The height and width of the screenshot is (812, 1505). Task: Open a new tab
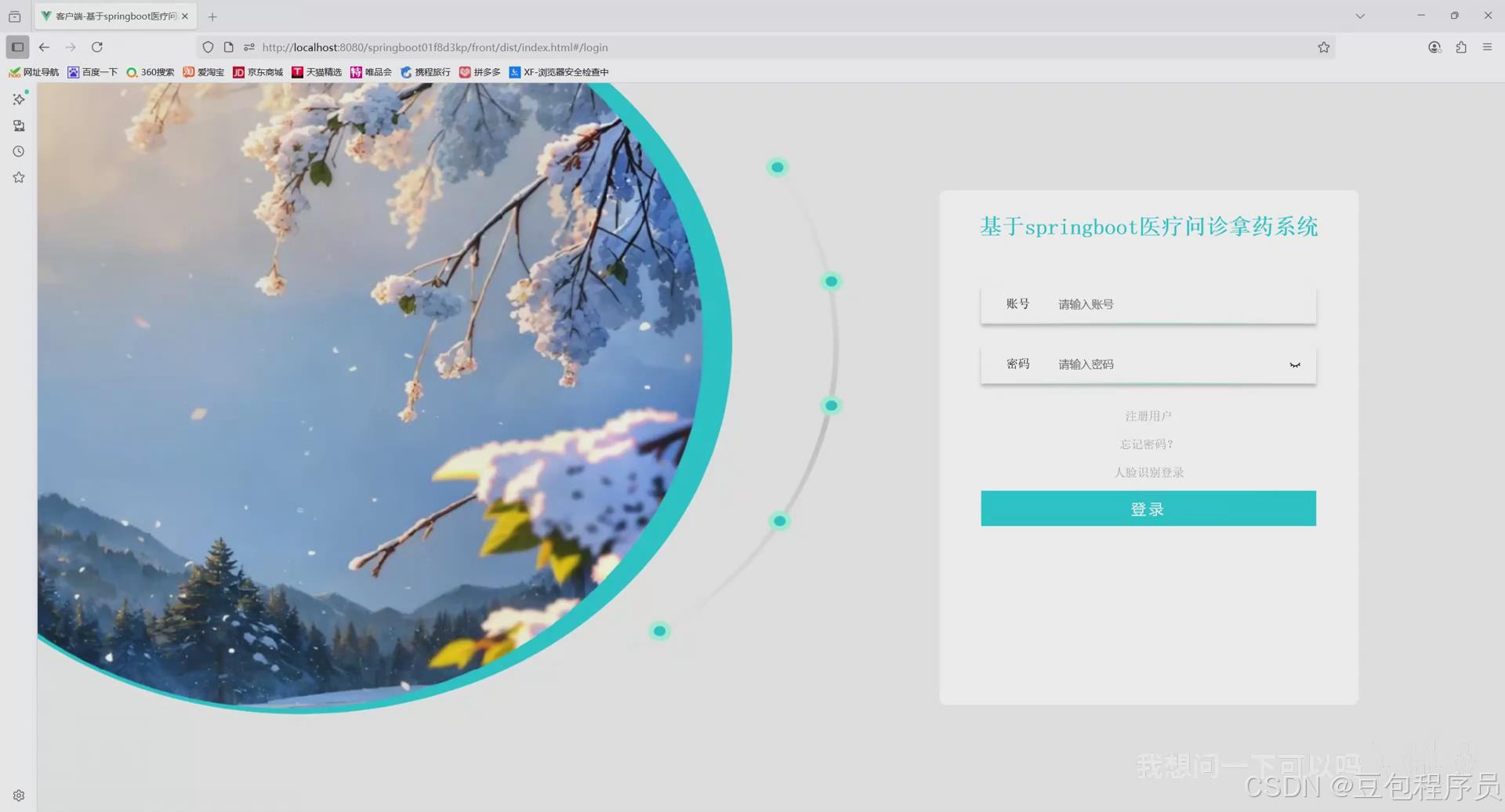tap(212, 16)
